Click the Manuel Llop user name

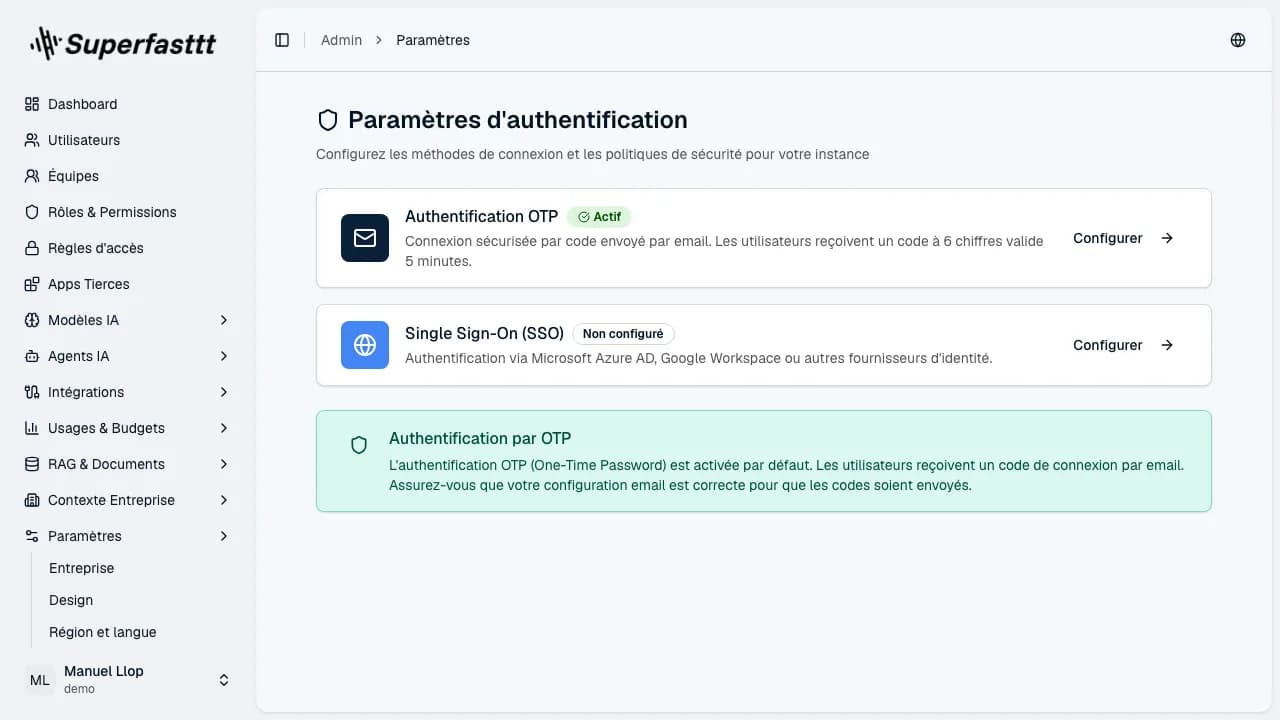tap(104, 671)
